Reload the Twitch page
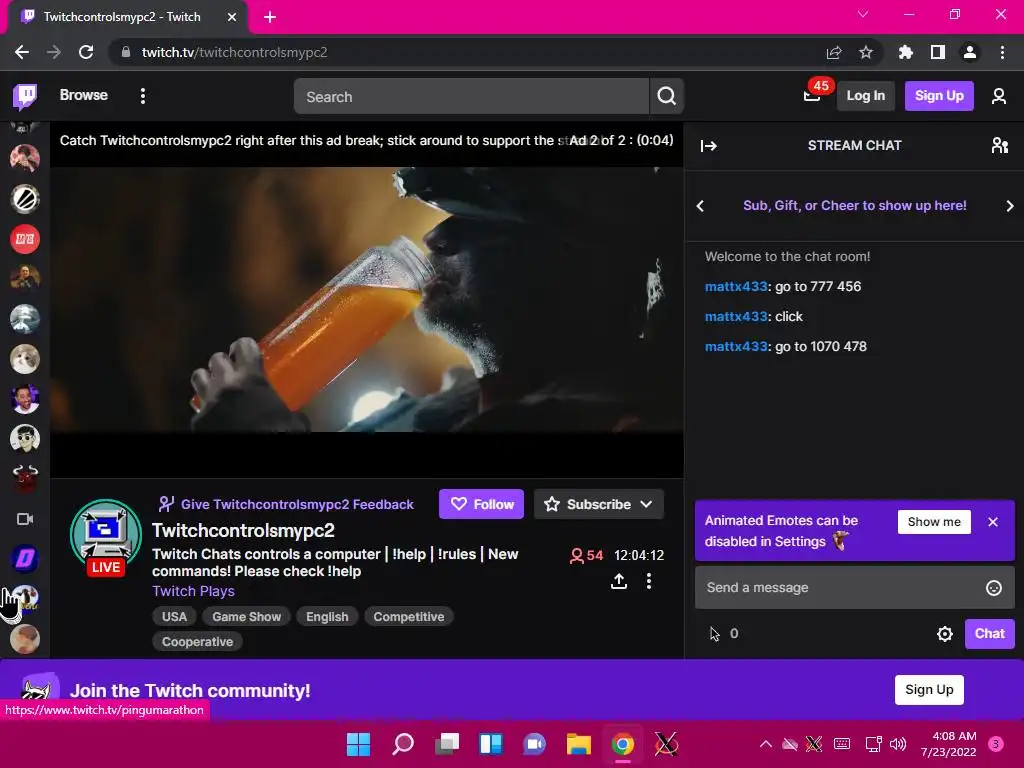 [x=86, y=52]
